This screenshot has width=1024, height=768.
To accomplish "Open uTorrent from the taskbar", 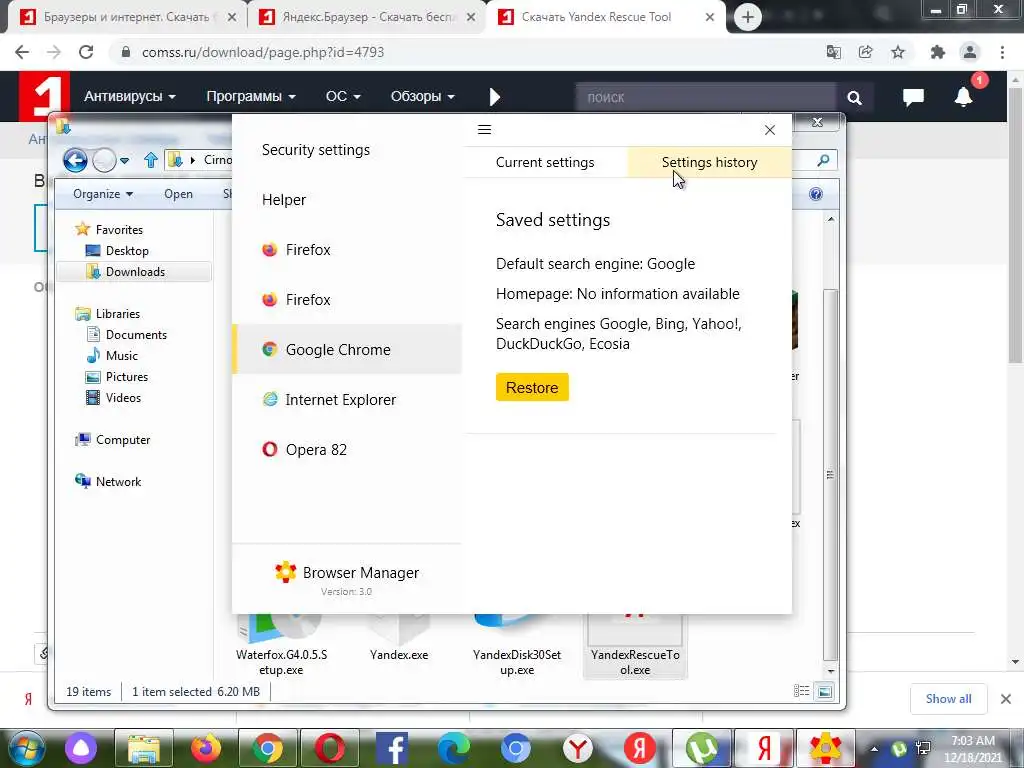I will (701, 748).
